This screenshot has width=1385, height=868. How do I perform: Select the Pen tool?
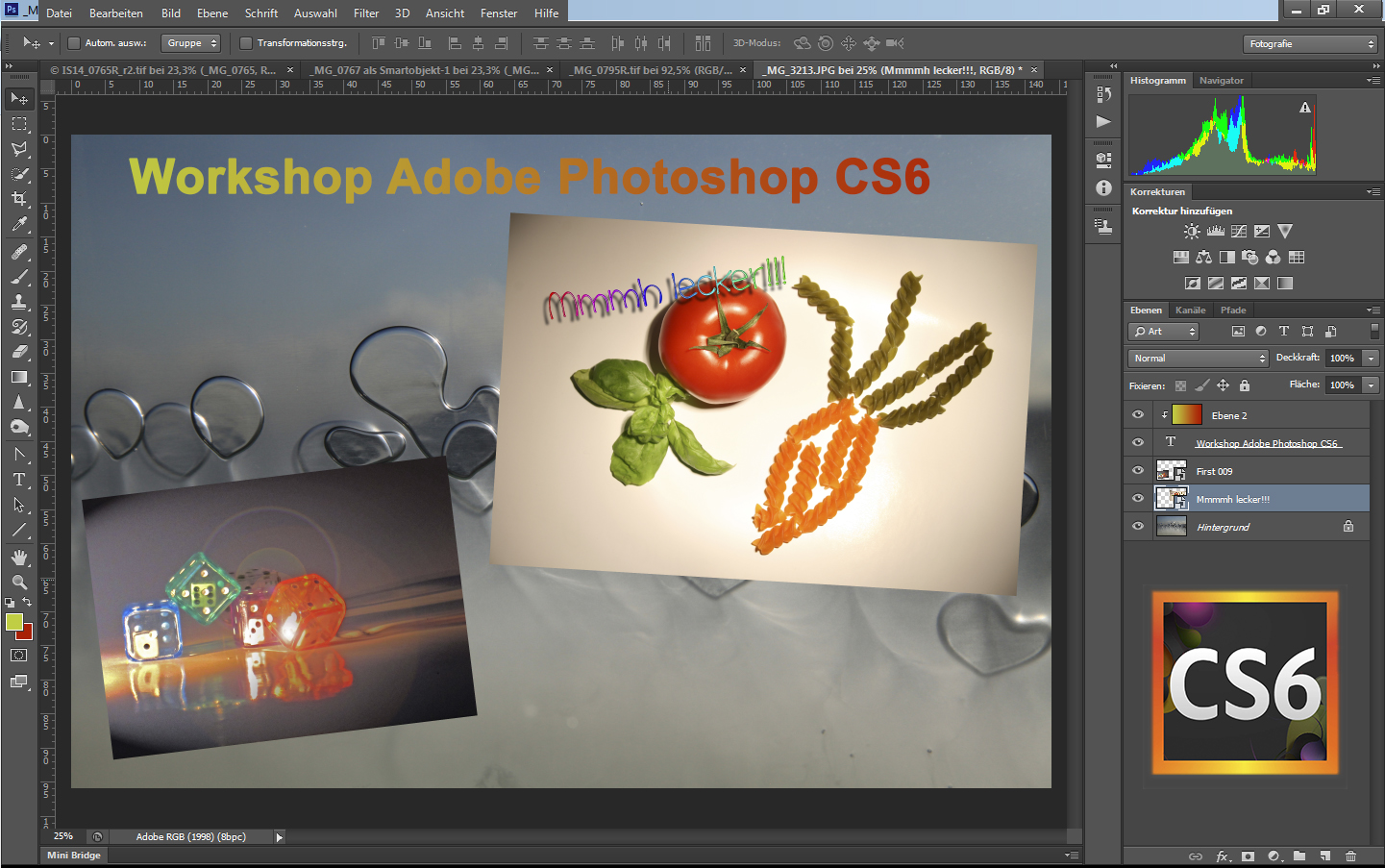click(19, 455)
